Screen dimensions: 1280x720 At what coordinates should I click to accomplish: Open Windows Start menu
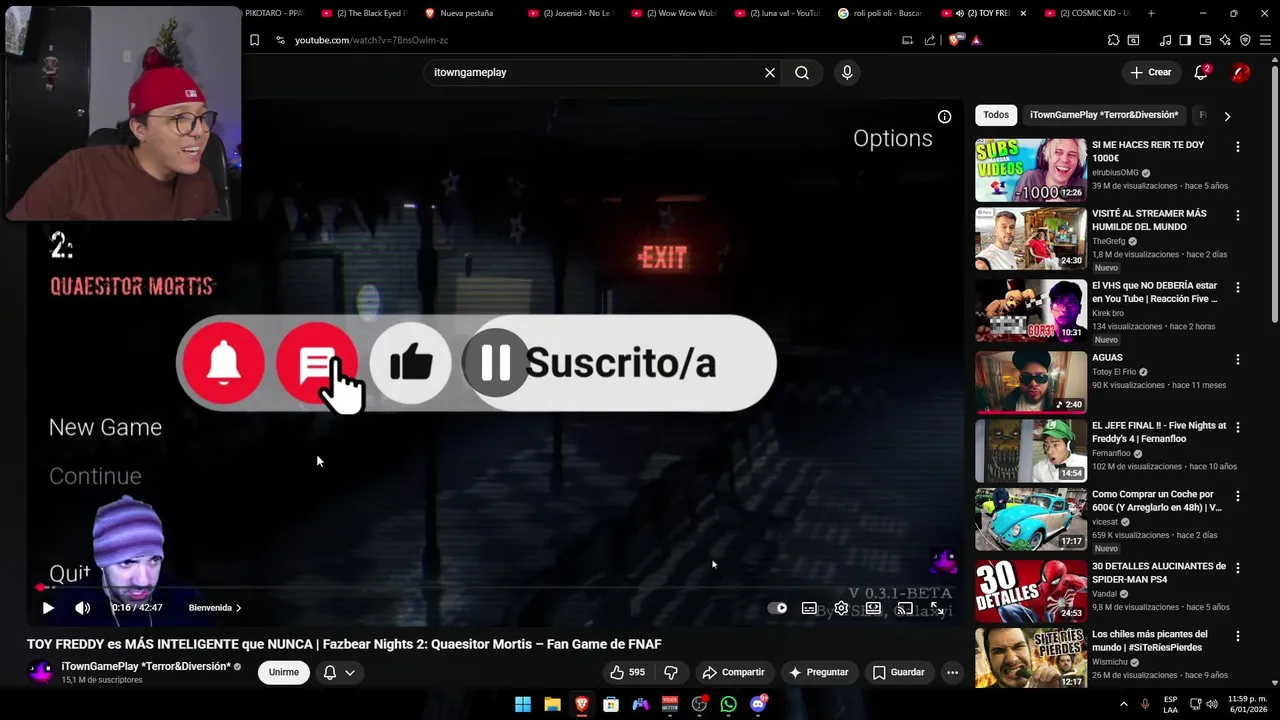click(x=522, y=704)
